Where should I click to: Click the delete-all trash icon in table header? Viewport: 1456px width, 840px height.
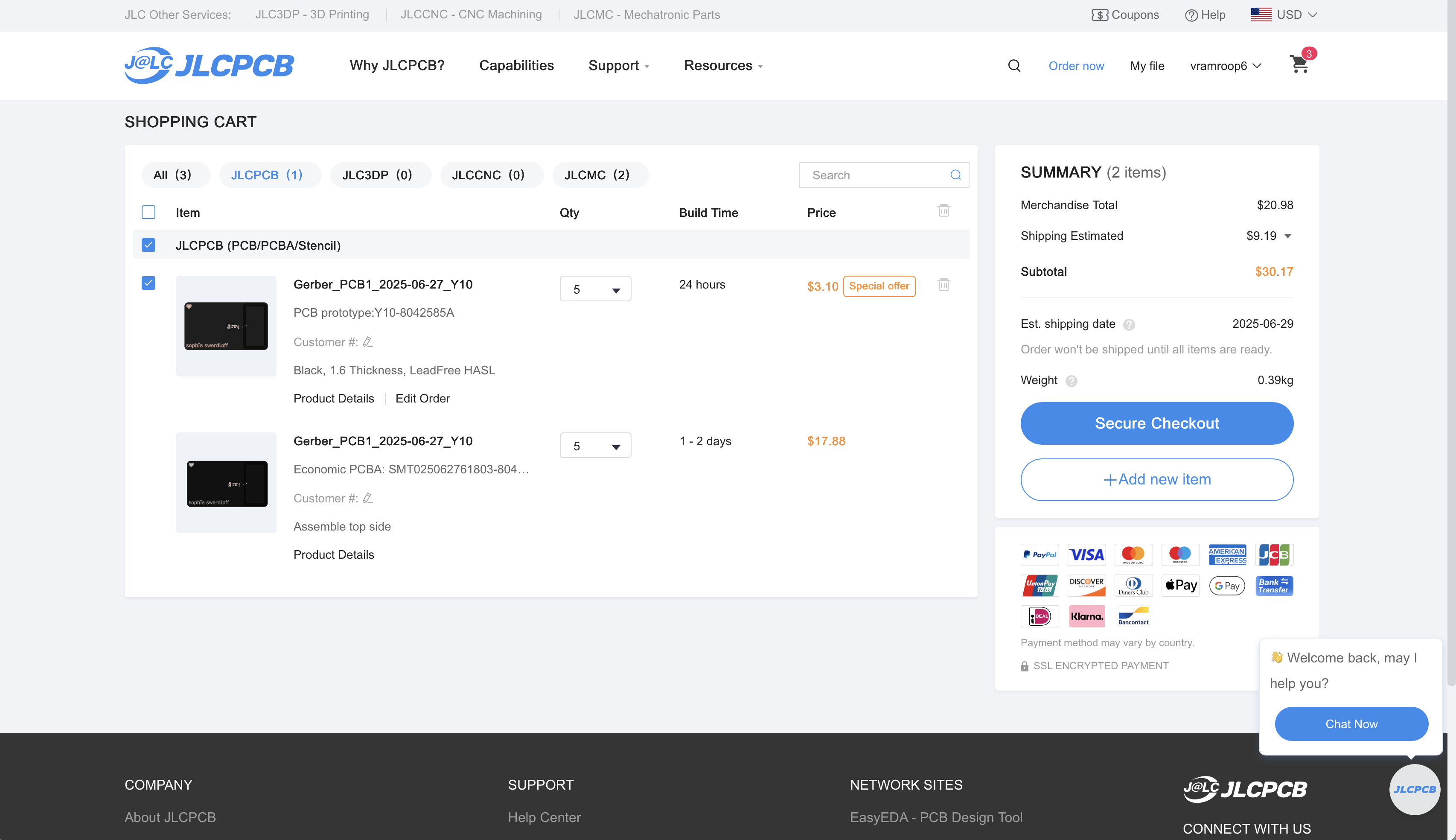(943, 210)
